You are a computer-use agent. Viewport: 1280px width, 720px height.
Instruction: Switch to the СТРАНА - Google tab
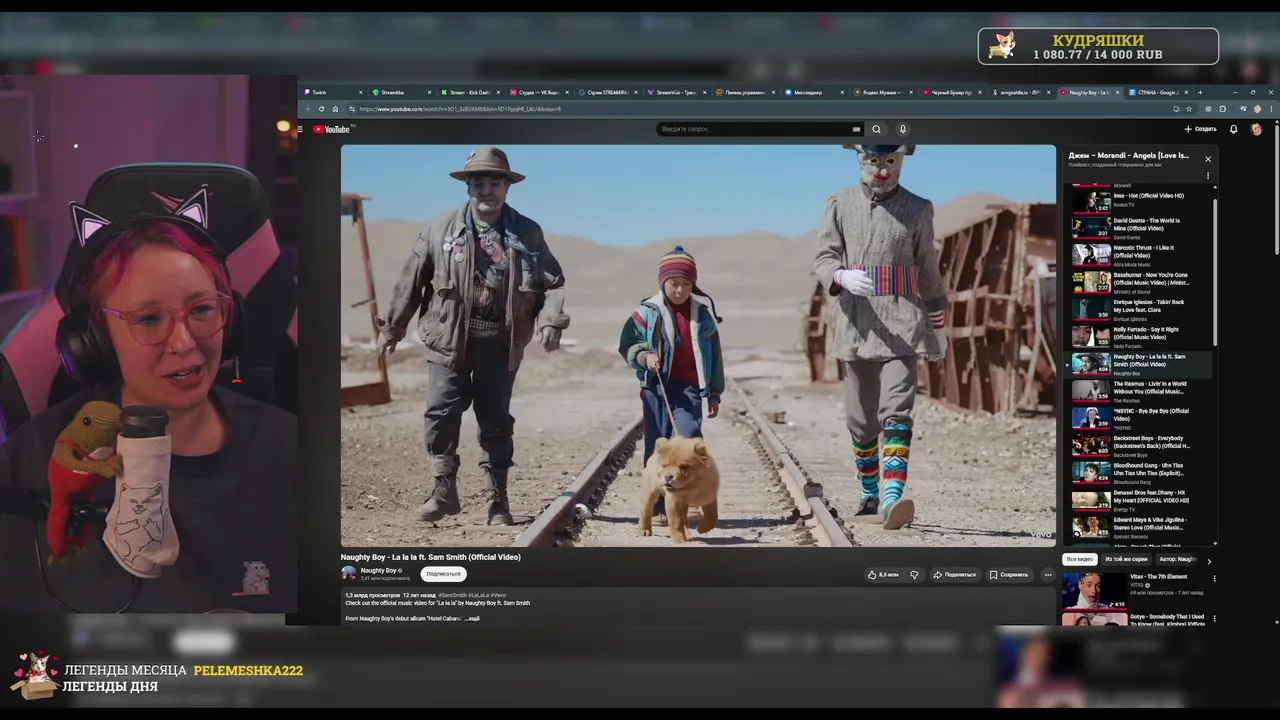(1158, 92)
